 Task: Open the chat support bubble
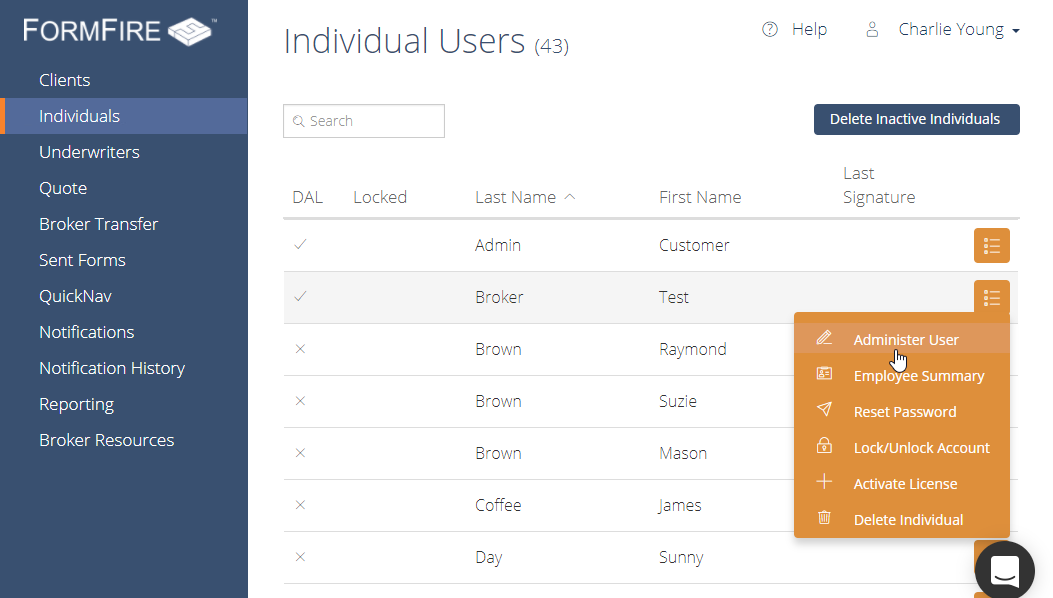click(1005, 570)
